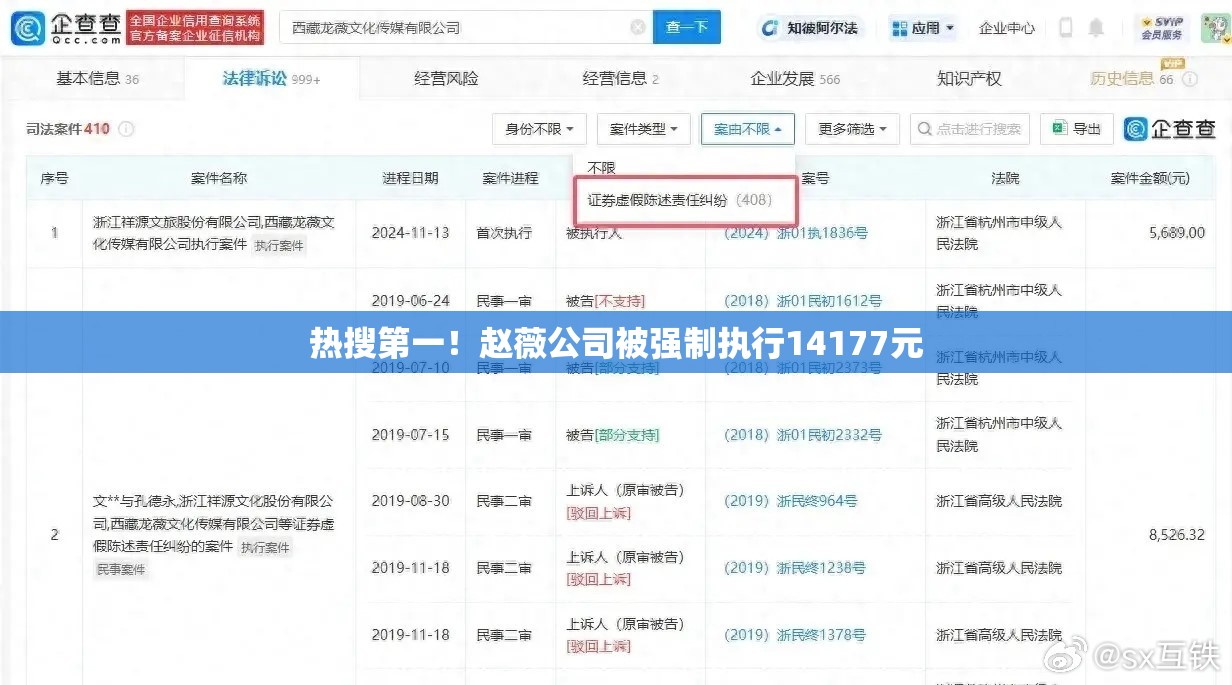Click the date 2024-11-13
Screen dimensions: 1232x685
click(410, 233)
